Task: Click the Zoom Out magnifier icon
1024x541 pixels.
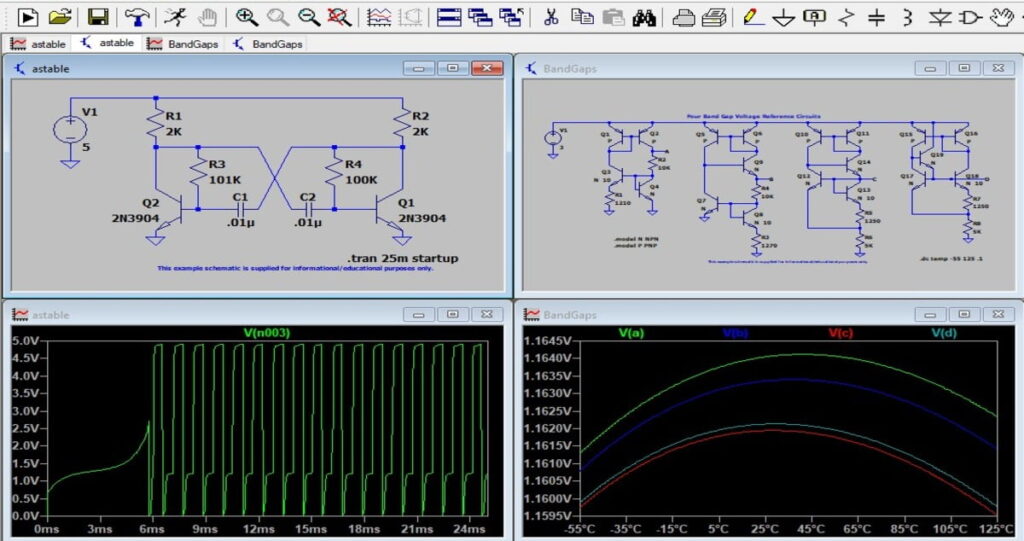Action: tap(309, 17)
